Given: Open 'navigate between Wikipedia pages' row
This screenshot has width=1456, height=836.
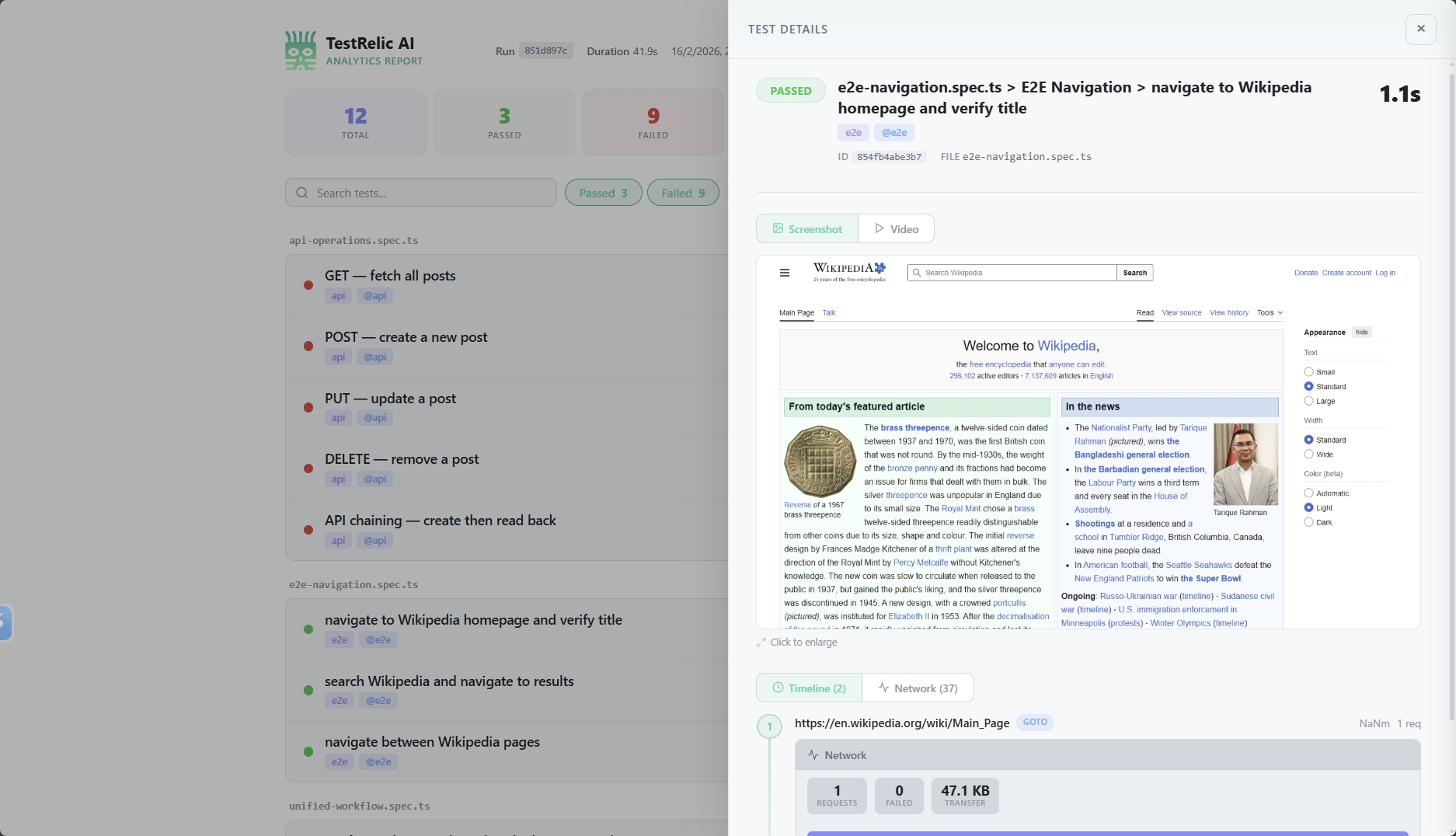Looking at the screenshot, I should pyautogui.click(x=507, y=751).
